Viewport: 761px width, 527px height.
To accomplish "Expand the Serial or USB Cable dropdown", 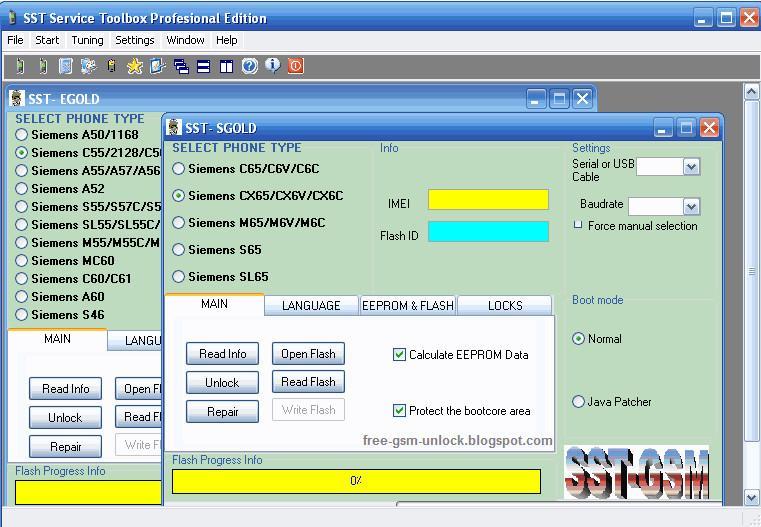I will [691, 167].
